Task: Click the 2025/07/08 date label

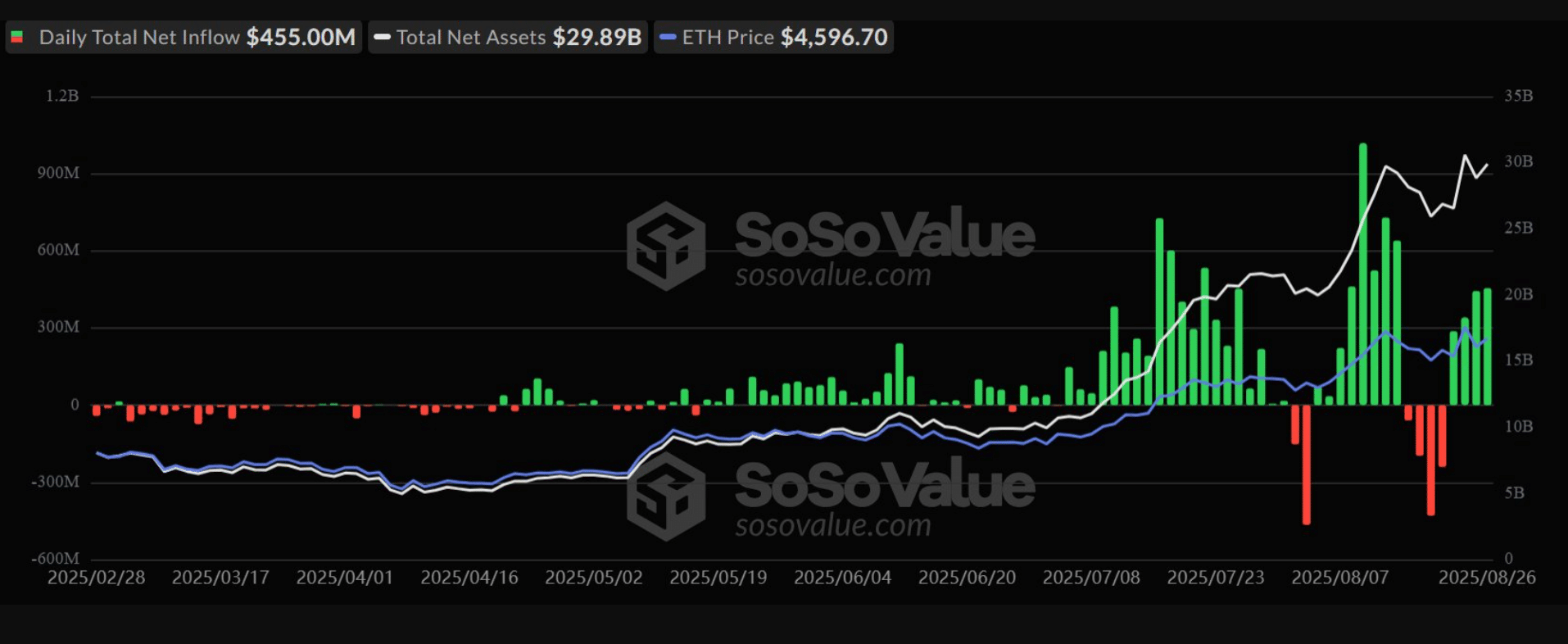Action: [1092, 578]
